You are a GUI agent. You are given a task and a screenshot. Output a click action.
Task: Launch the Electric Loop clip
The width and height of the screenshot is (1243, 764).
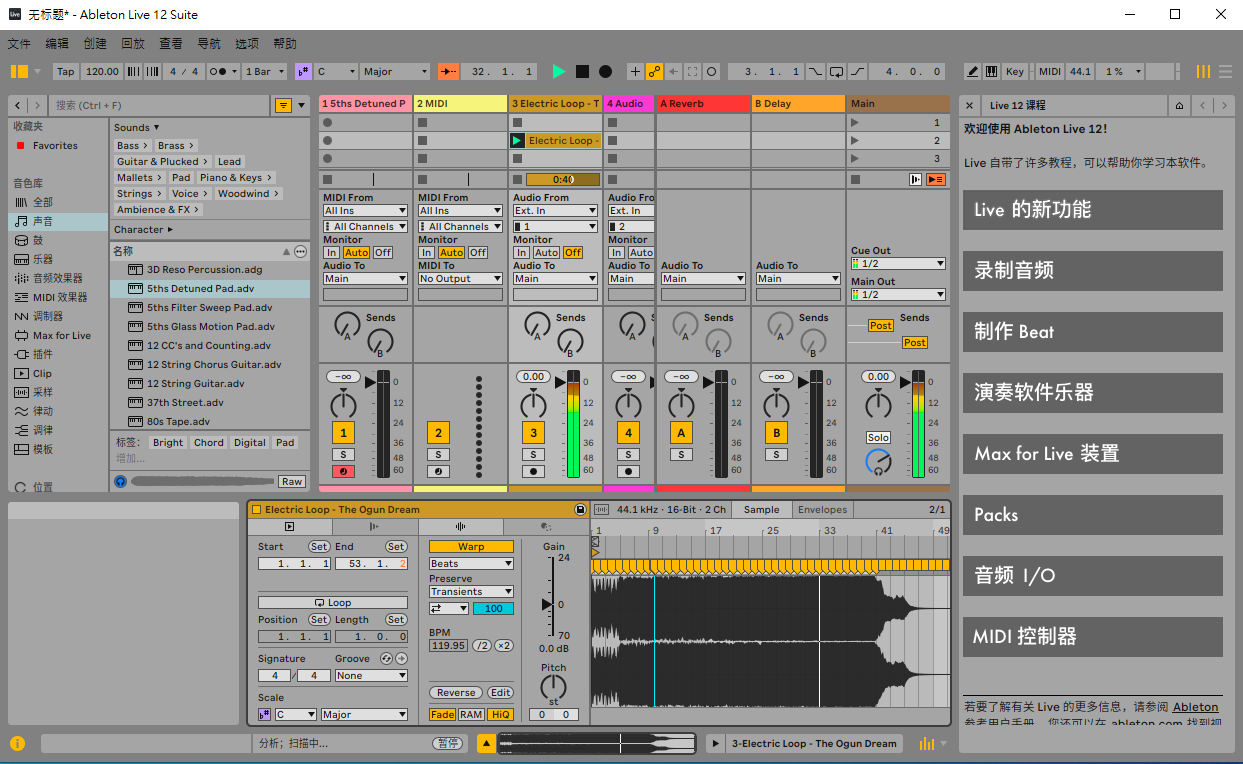pos(517,141)
